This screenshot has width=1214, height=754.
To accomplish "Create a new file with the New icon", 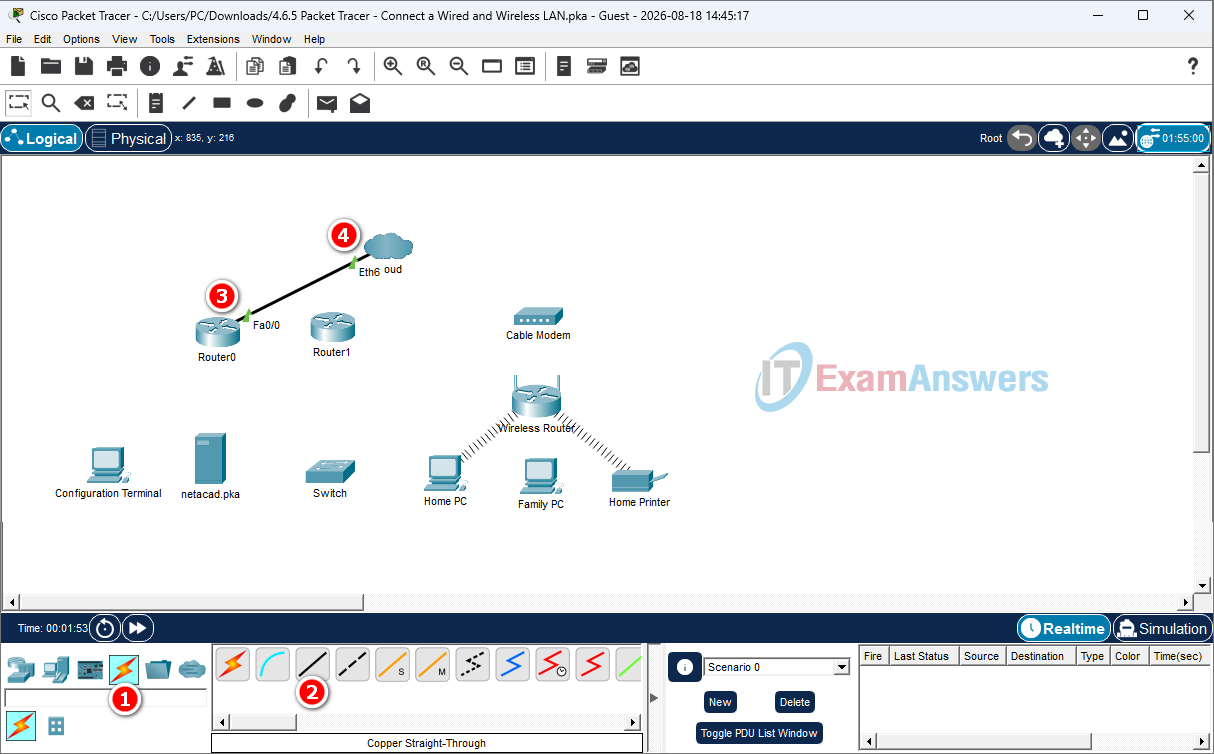I will click(x=18, y=66).
